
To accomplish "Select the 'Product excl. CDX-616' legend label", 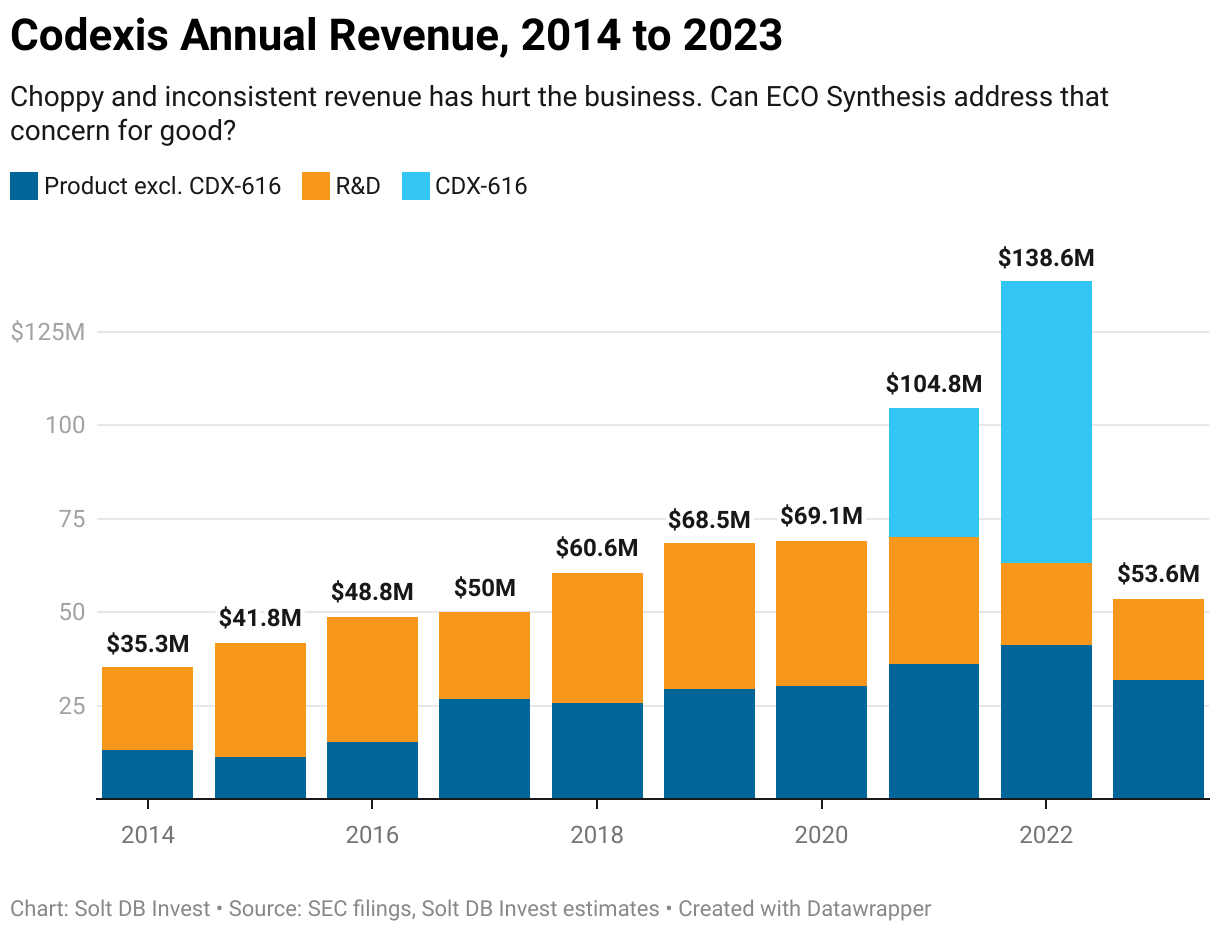I will 163,186.
